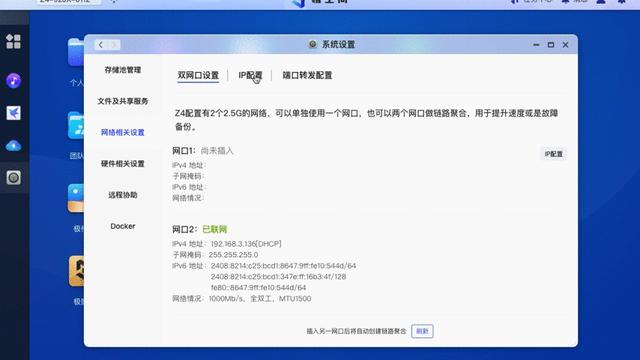640x360 pixels.
Task: Open the app grid launcher icon
Action: [13, 41]
